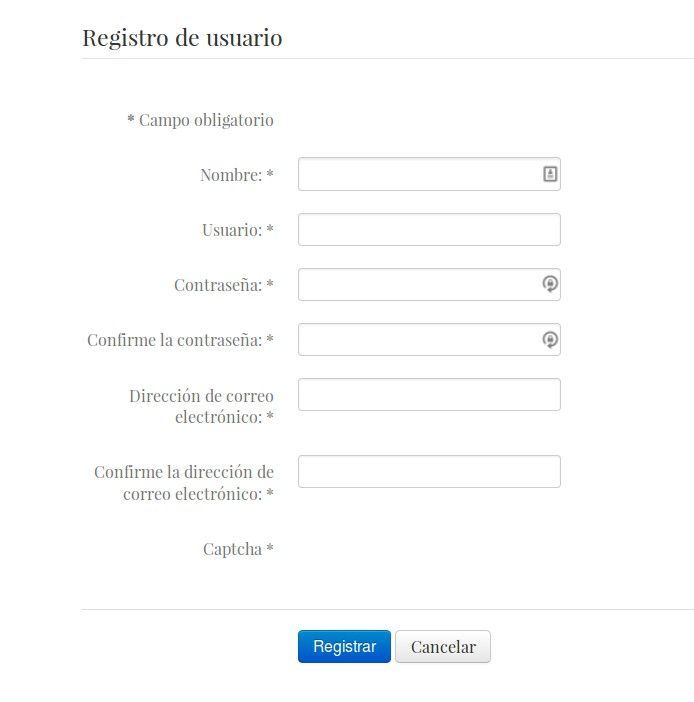Screen dimensions: 694x702
Task: Focus the Nombre text input
Action: 429,174
